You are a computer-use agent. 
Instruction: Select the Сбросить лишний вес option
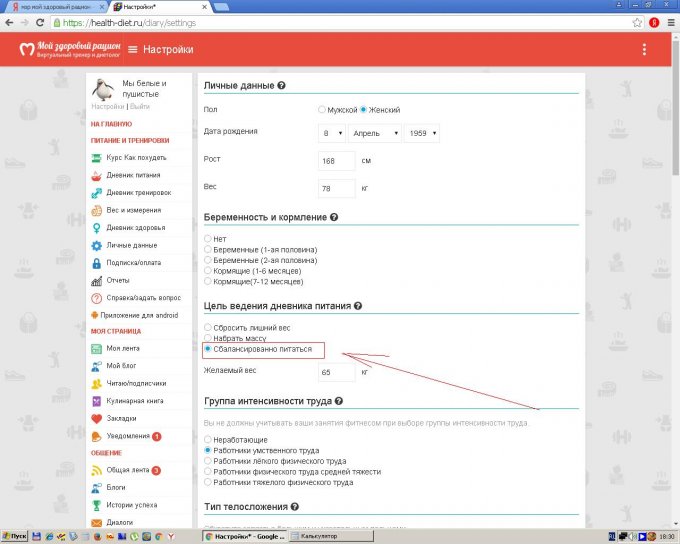208,327
